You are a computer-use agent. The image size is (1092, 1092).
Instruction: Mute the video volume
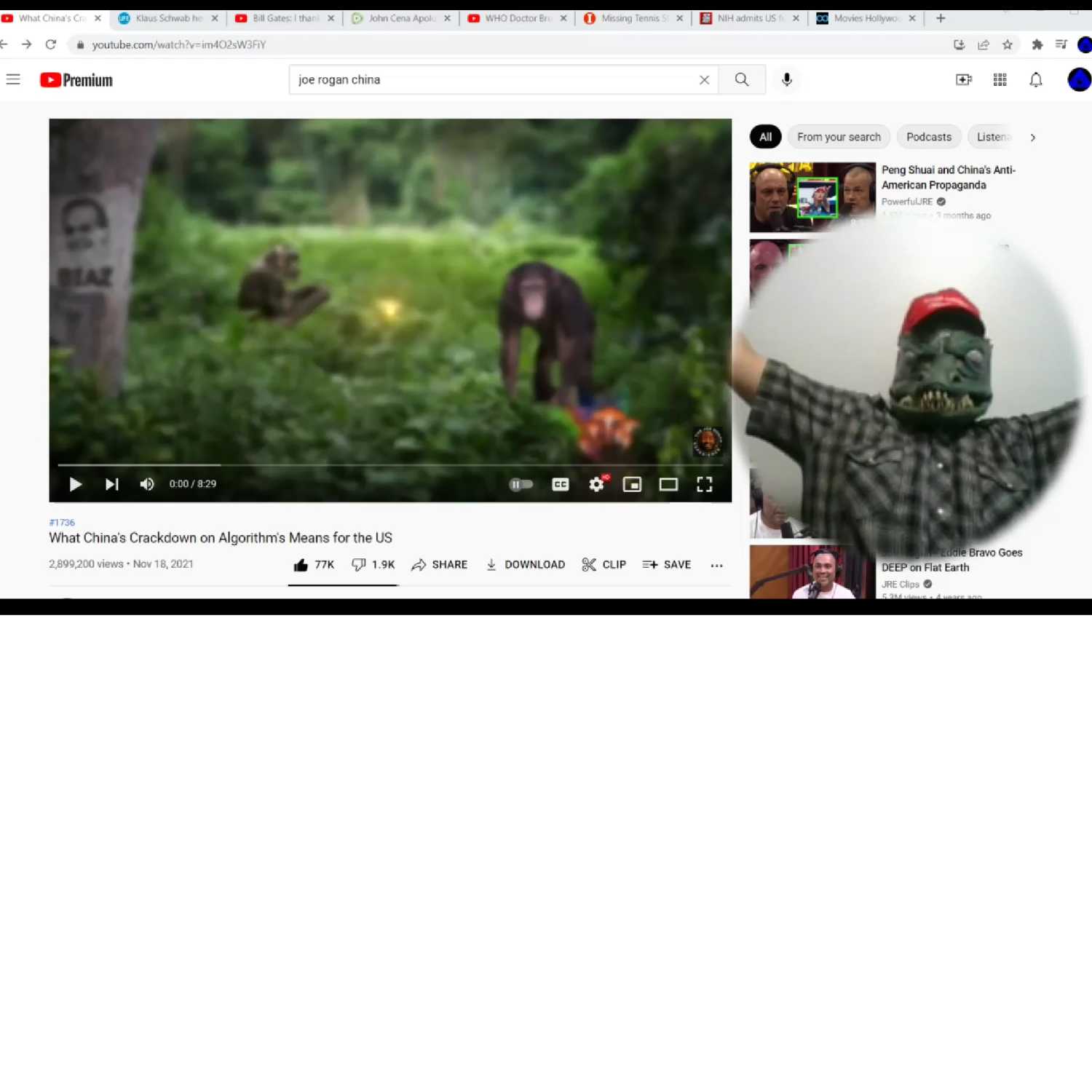(x=147, y=485)
